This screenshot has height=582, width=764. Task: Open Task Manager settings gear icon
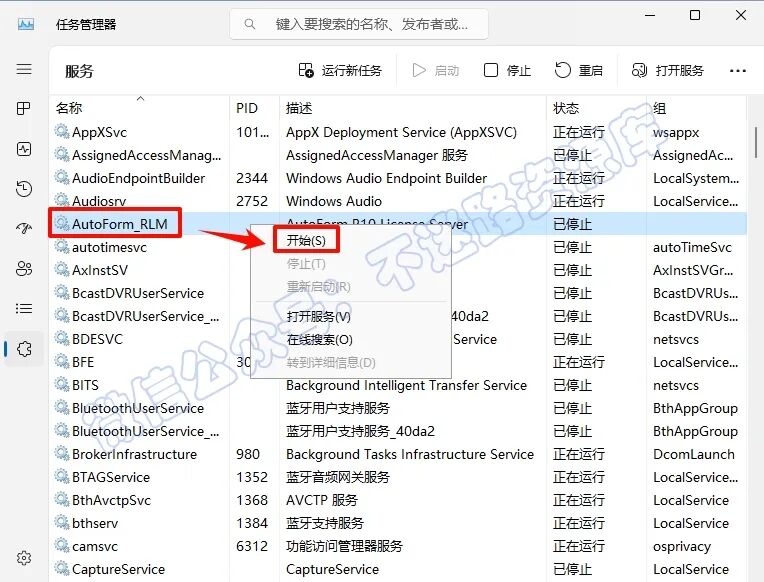pos(24,558)
